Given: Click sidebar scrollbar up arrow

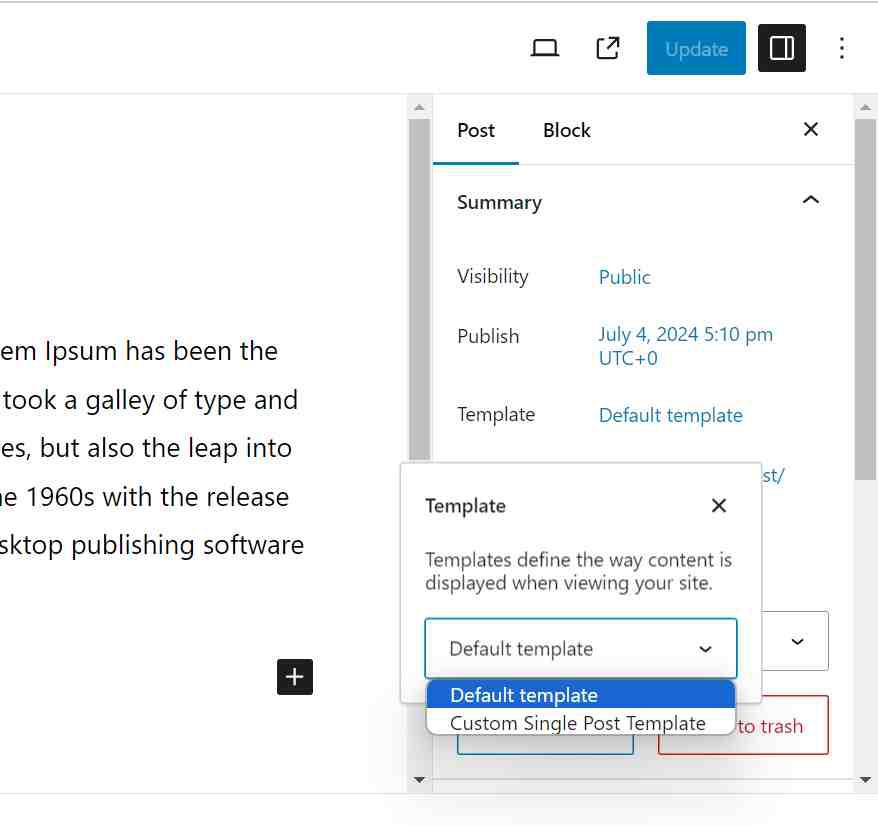Looking at the screenshot, I should click(x=866, y=107).
